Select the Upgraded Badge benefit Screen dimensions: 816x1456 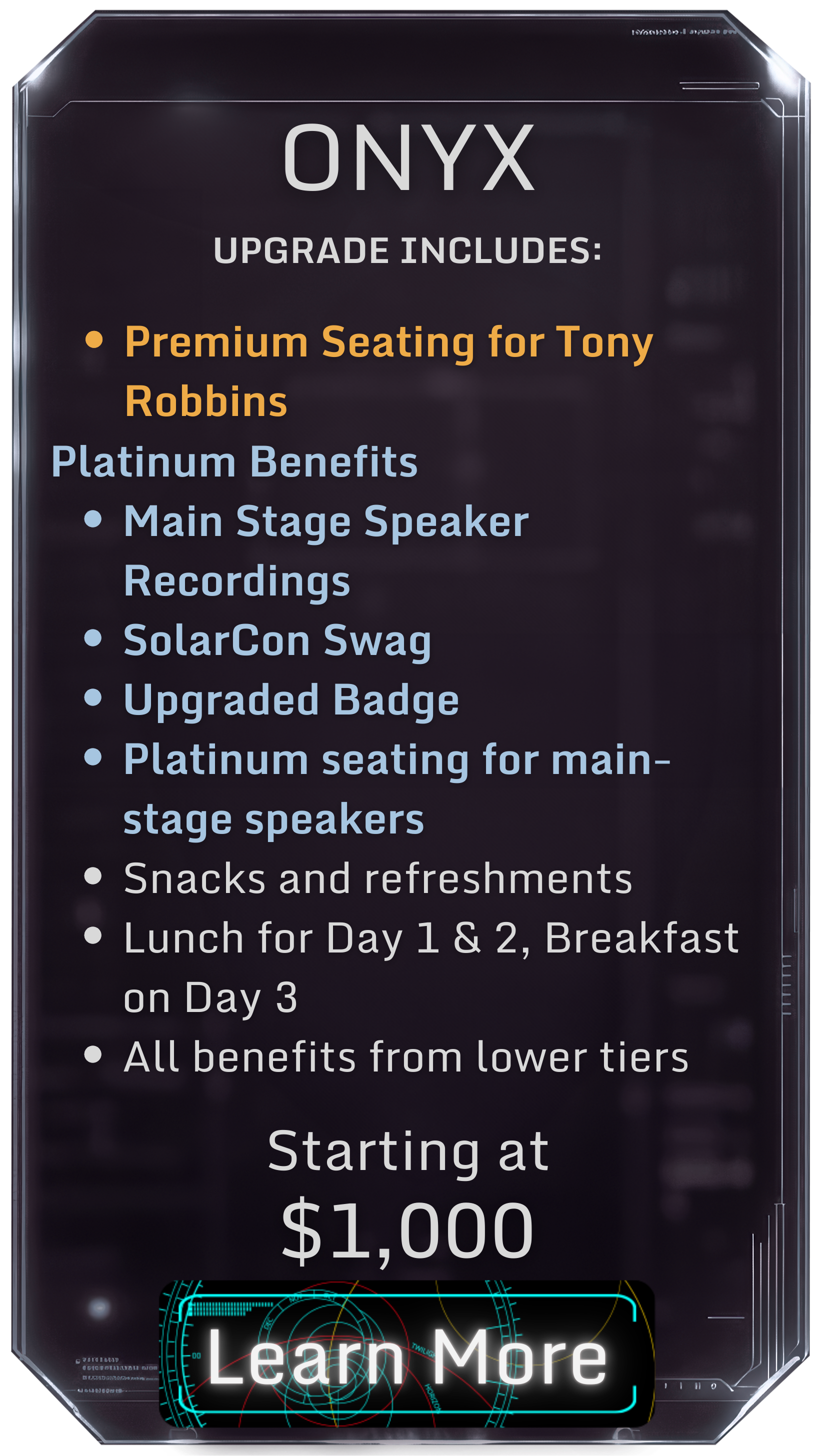coord(291,701)
